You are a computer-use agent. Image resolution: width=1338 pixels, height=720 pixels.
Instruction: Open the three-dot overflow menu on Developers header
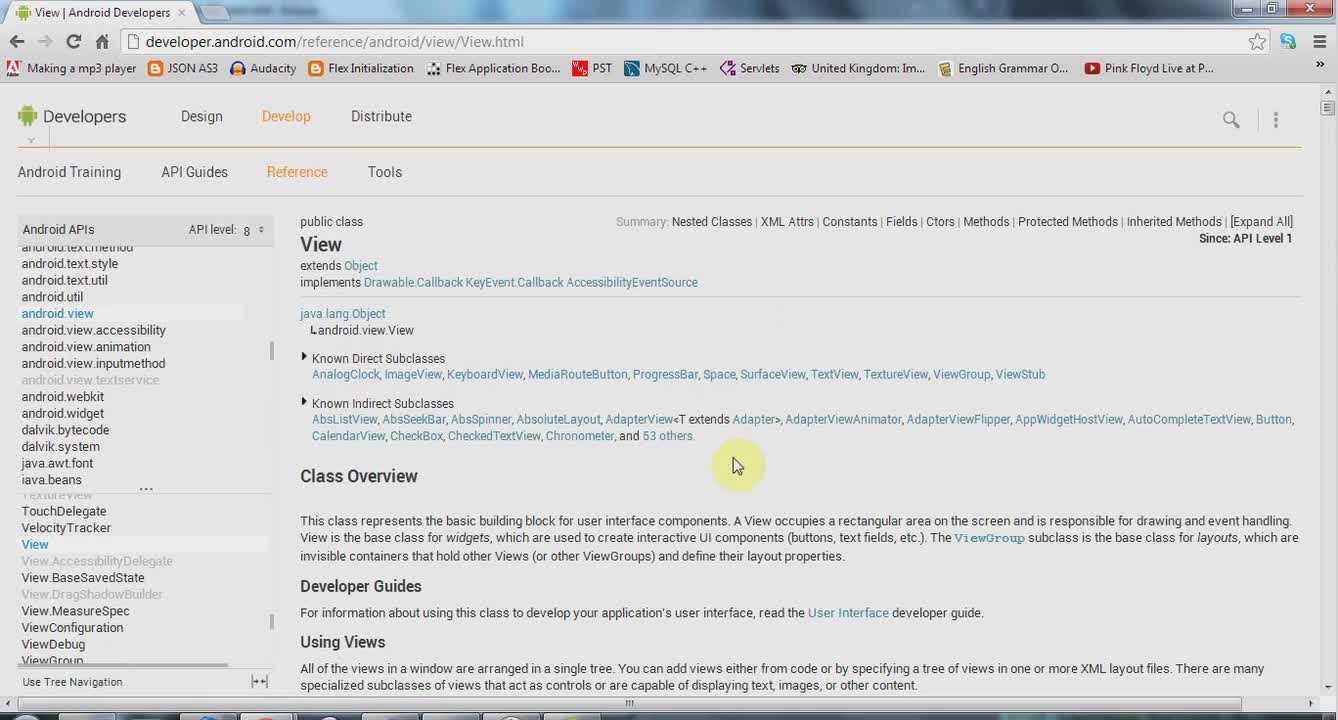(x=1276, y=120)
